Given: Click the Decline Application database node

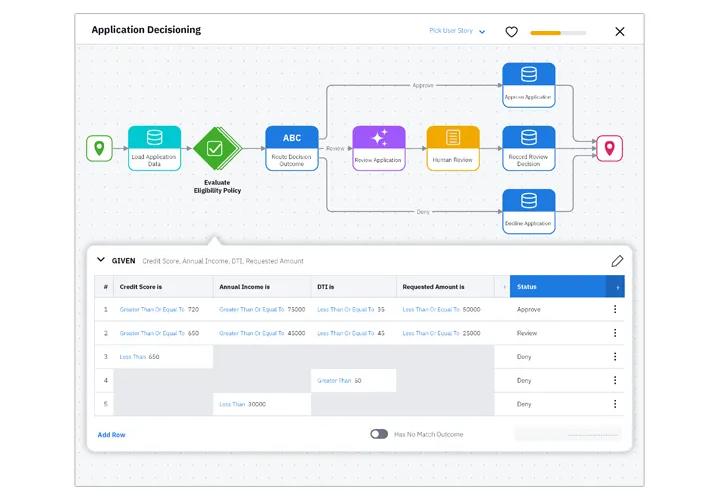Looking at the screenshot, I should (x=529, y=211).
